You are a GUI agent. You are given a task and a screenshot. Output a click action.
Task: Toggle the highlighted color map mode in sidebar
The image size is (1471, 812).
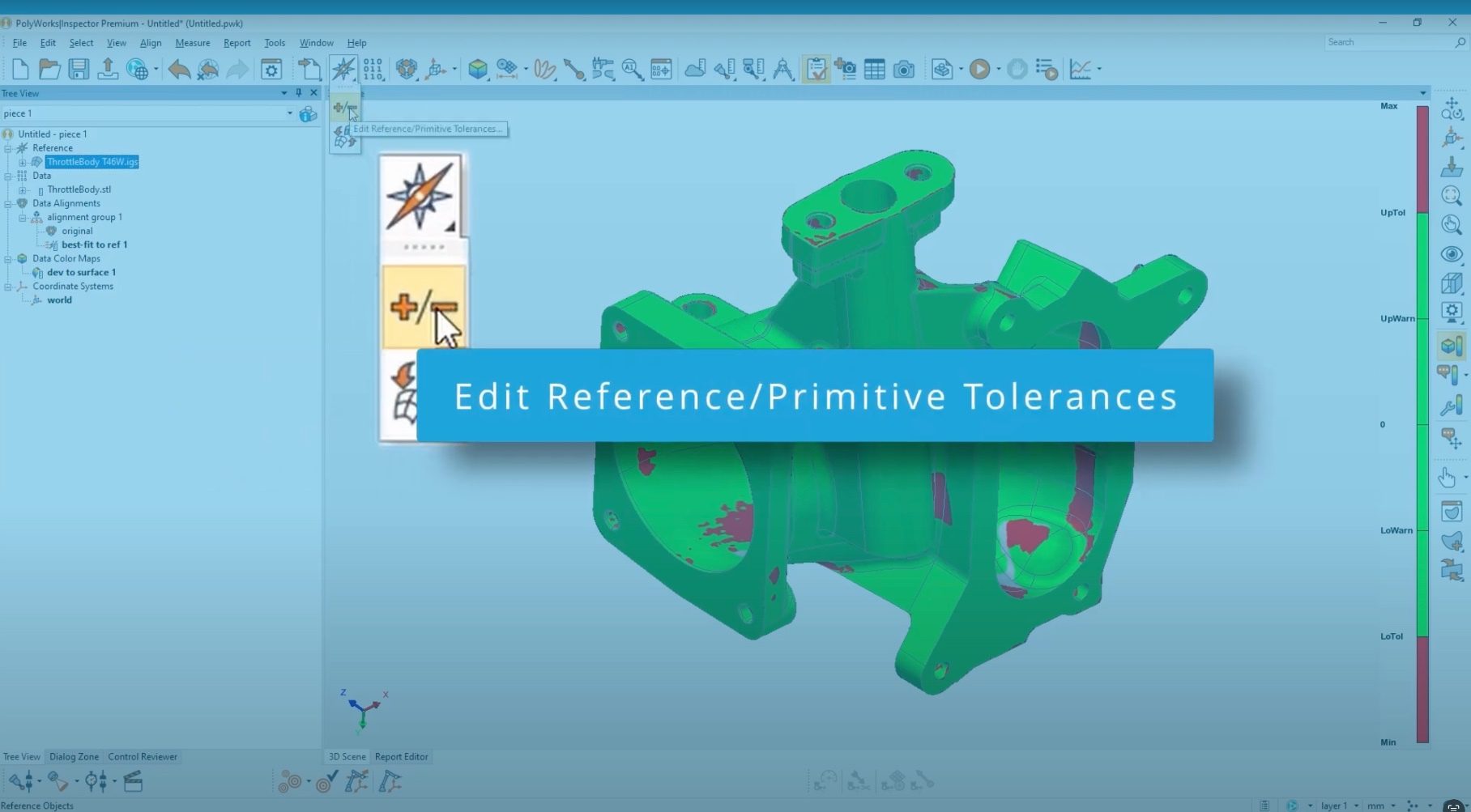tap(1451, 345)
